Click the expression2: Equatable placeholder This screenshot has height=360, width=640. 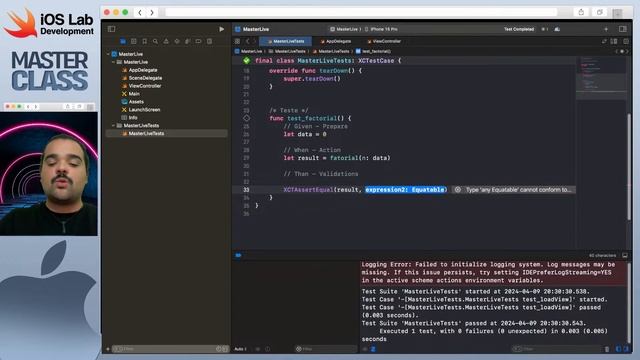405,190
